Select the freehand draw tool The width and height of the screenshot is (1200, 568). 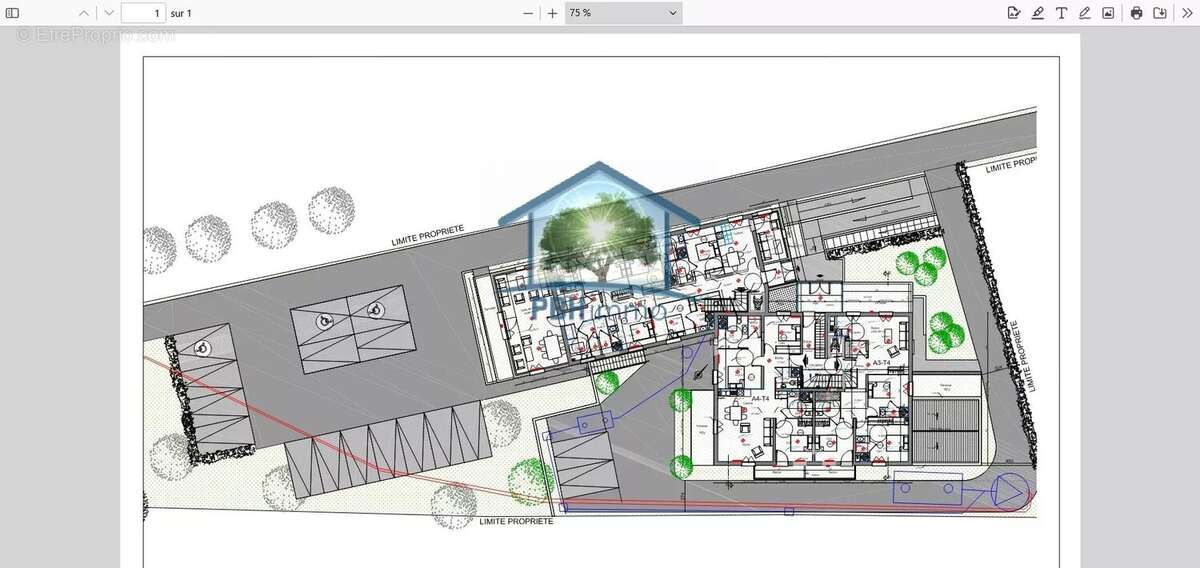pos(1084,13)
